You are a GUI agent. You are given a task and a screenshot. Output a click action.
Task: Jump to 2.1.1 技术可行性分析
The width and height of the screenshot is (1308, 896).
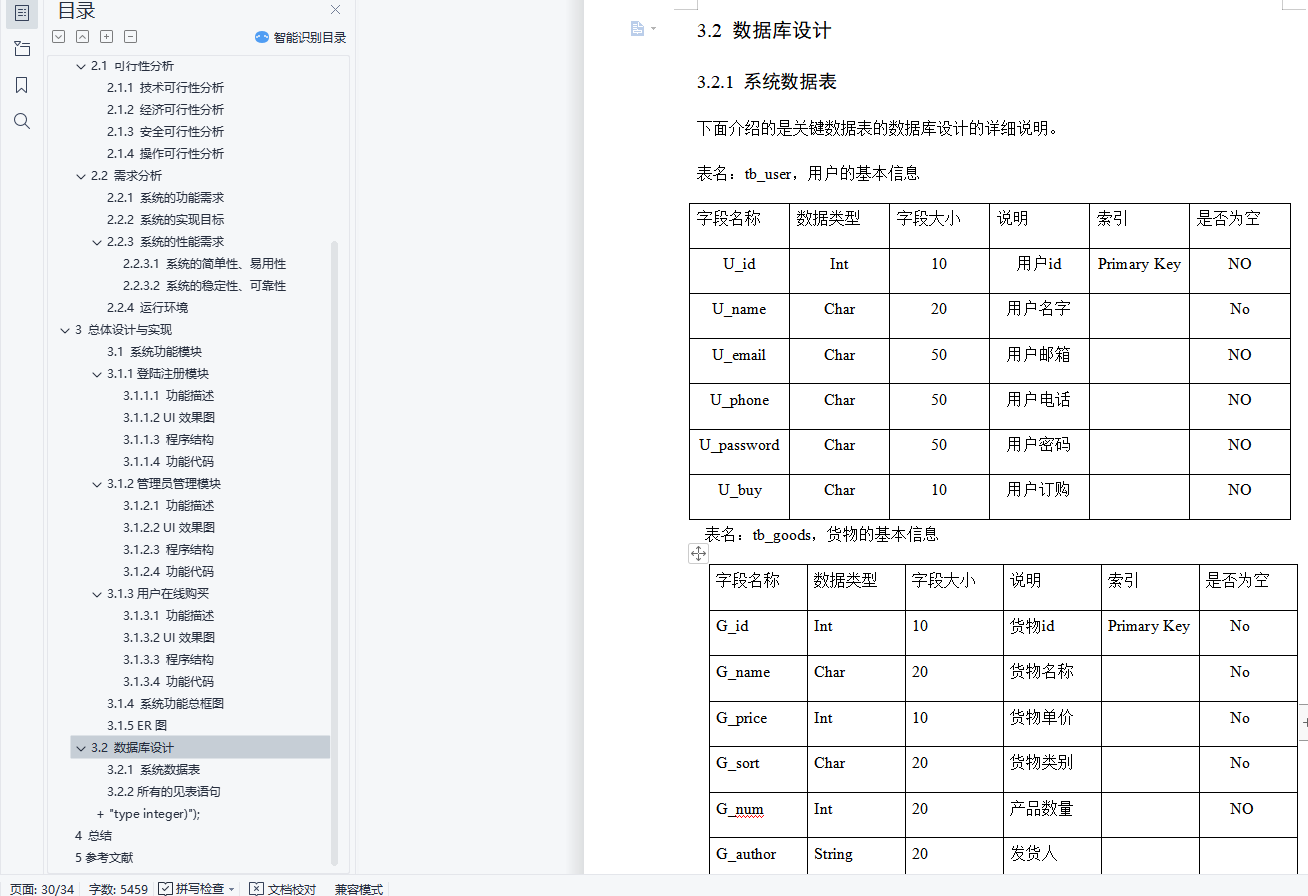[165, 88]
